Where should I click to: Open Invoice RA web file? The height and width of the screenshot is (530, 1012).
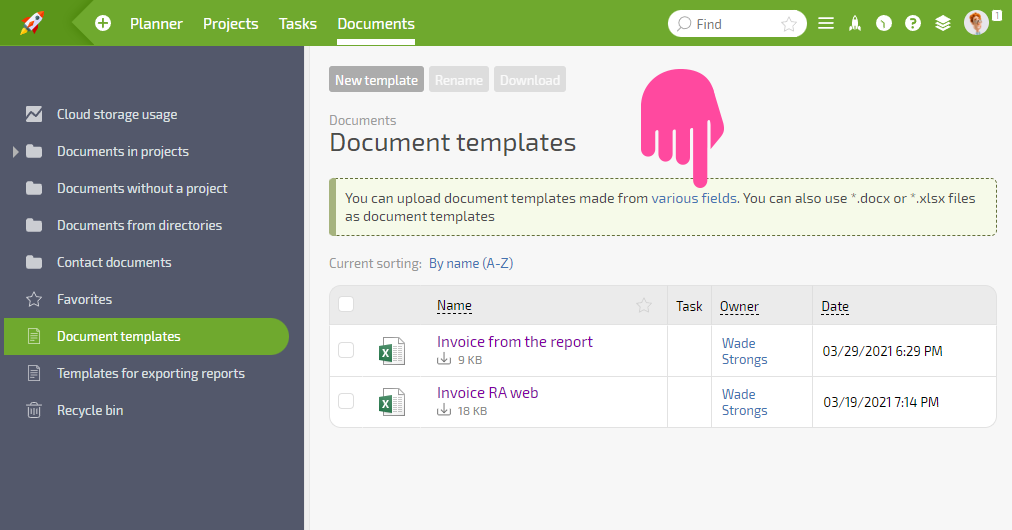[x=487, y=393]
